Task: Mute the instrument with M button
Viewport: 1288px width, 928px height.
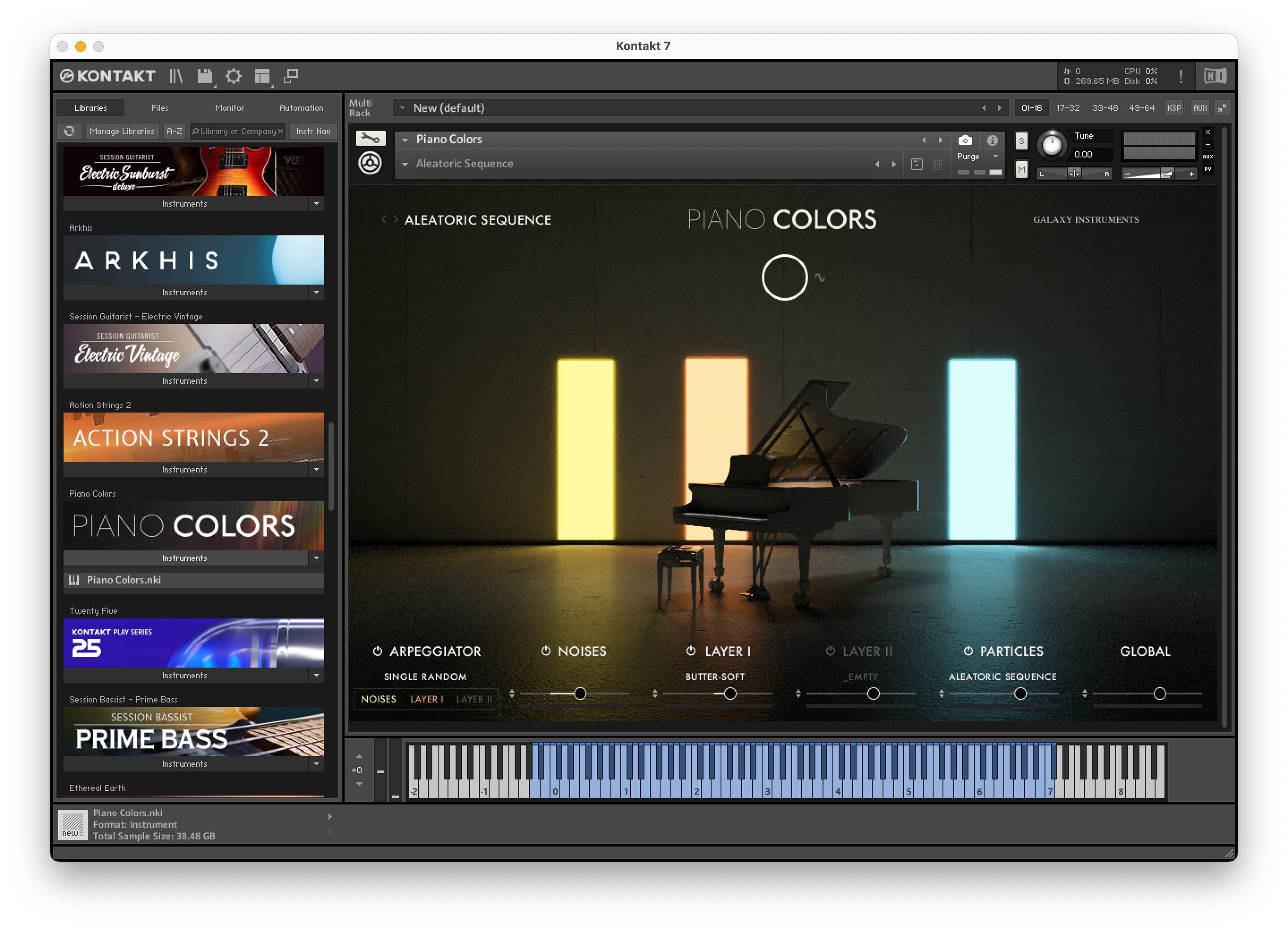Action: (x=1021, y=169)
